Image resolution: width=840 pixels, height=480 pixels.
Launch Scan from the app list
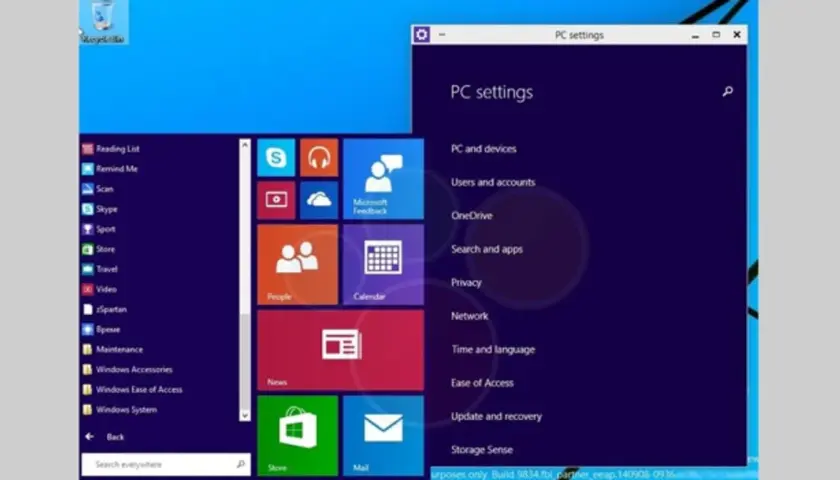(x=98, y=189)
